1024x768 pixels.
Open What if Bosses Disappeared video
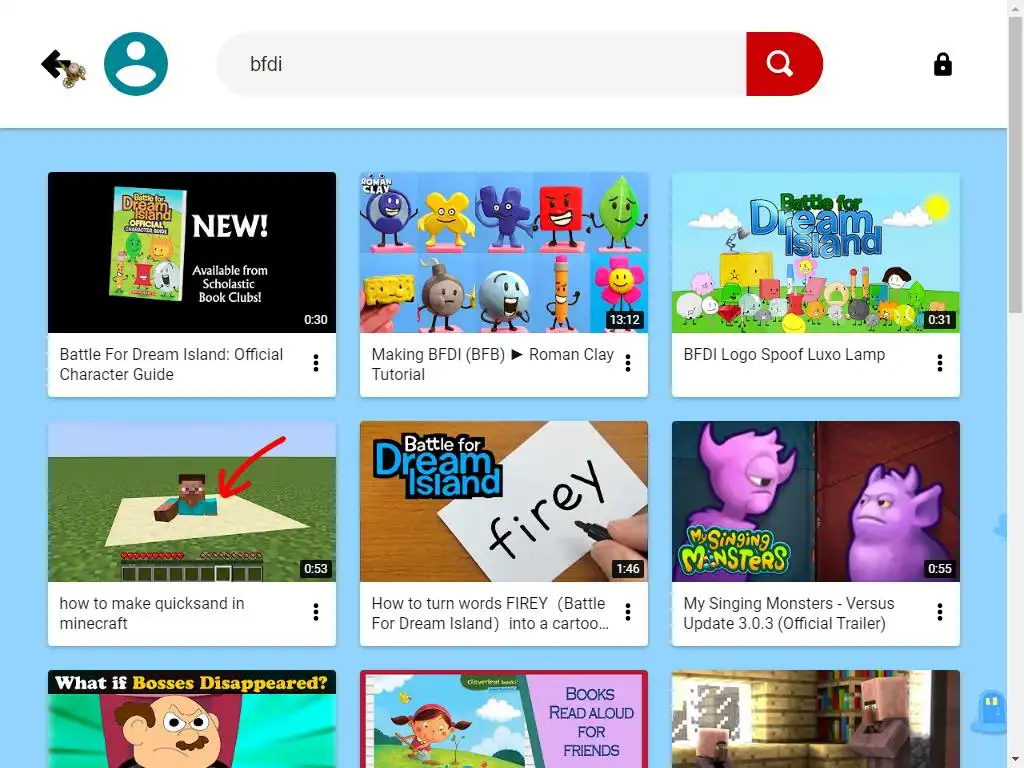192,719
